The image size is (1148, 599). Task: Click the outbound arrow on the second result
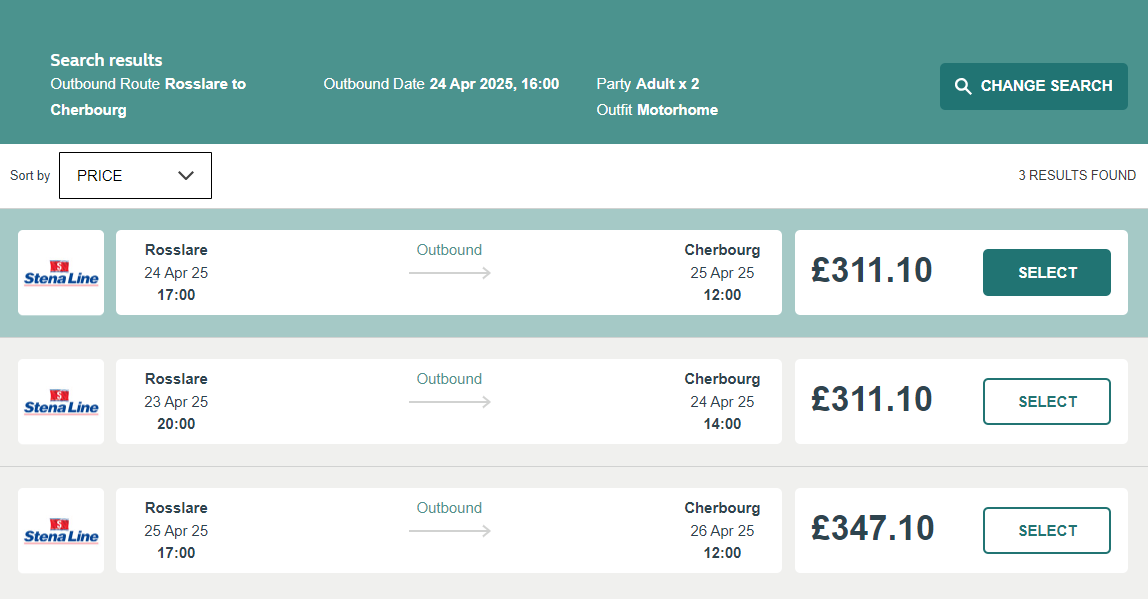coord(449,402)
